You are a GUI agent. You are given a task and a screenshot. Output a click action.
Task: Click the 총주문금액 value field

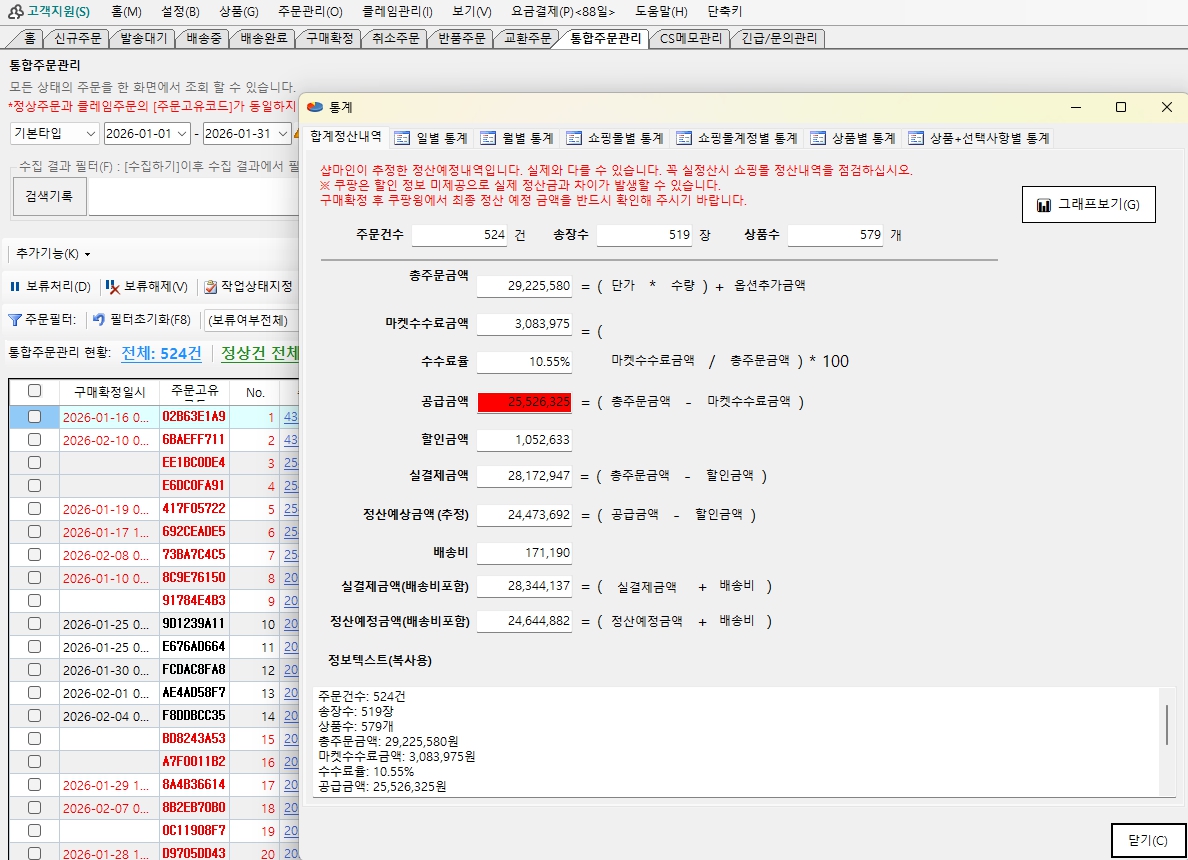click(x=524, y=286)
